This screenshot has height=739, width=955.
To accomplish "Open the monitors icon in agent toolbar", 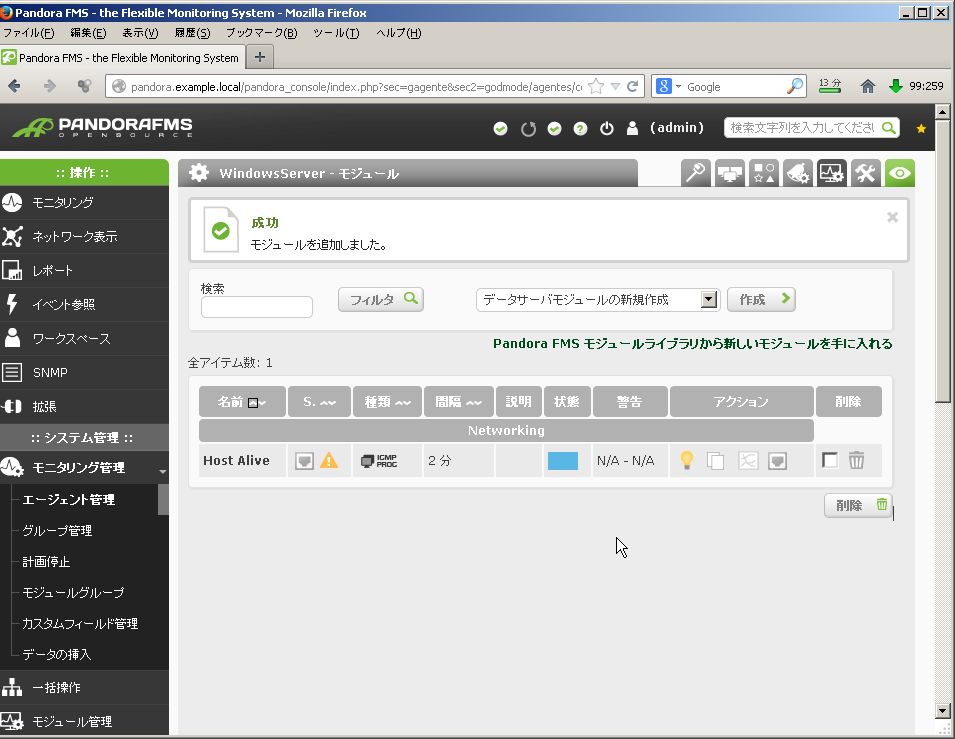I will click(730, 173).
